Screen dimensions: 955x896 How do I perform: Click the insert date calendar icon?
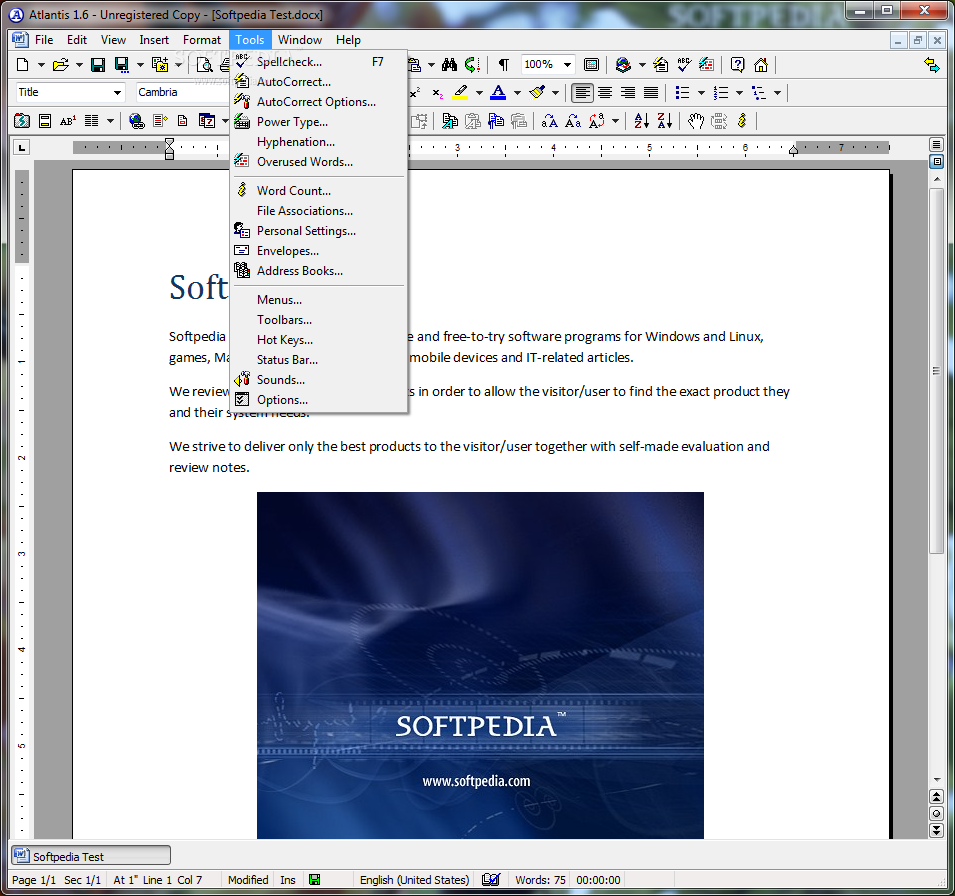(207, 121)
